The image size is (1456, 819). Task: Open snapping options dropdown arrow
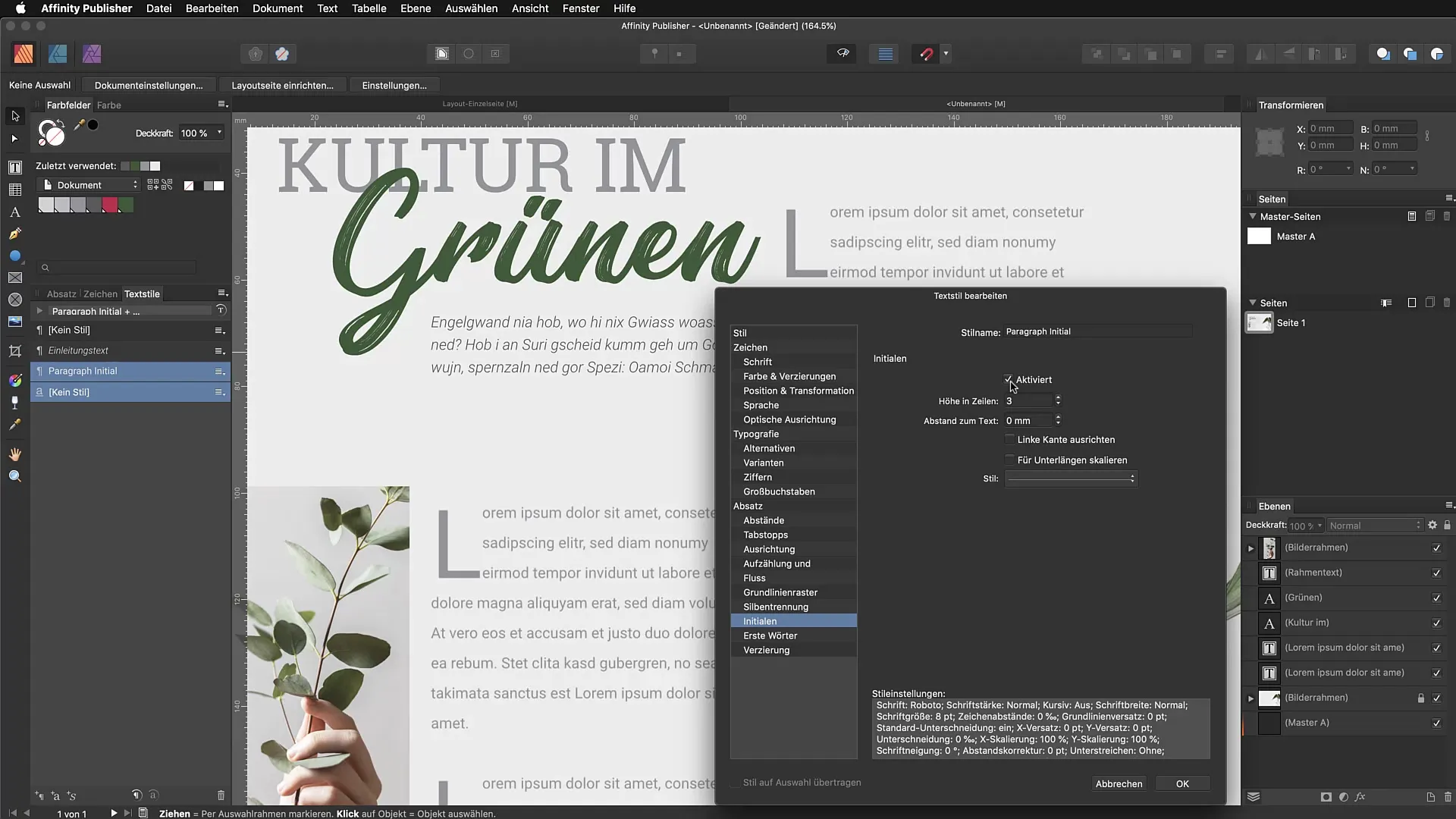946,54
